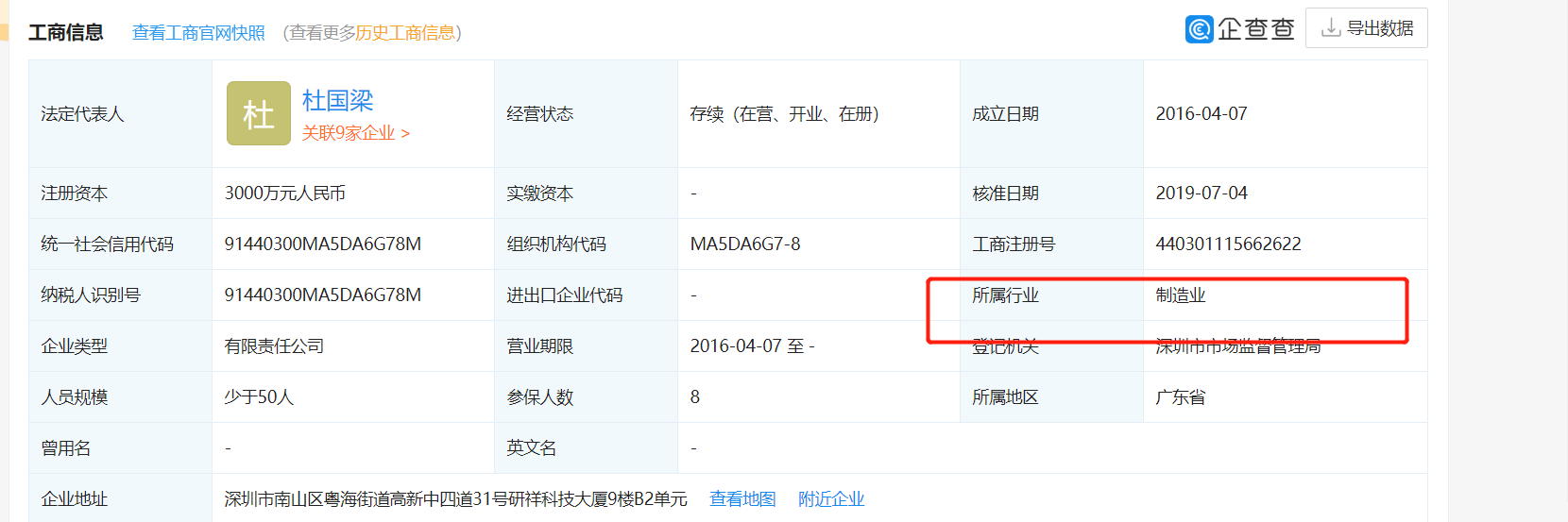The height and width of the screenshot is (522, 1568).
Task: Select insured count value 8
Action: [x=695, y=396]
